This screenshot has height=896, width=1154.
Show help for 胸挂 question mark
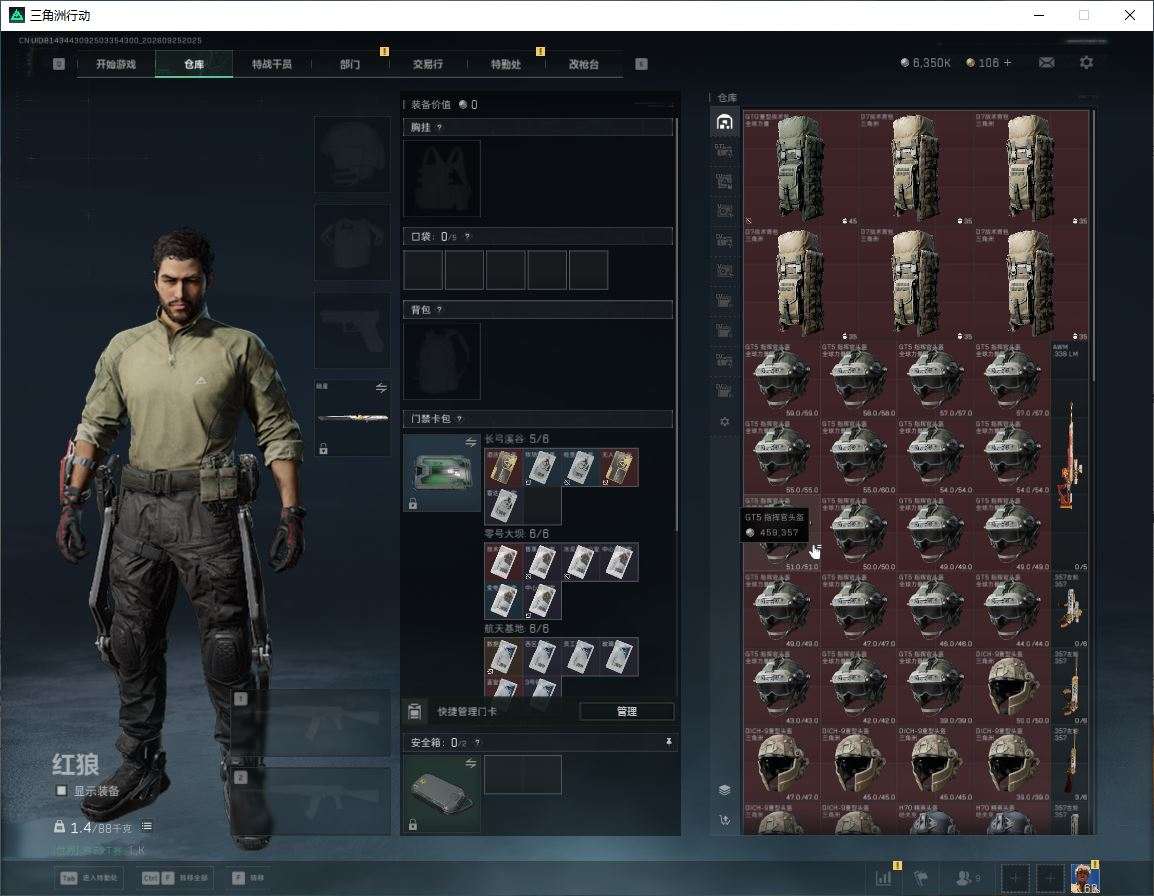439,127
